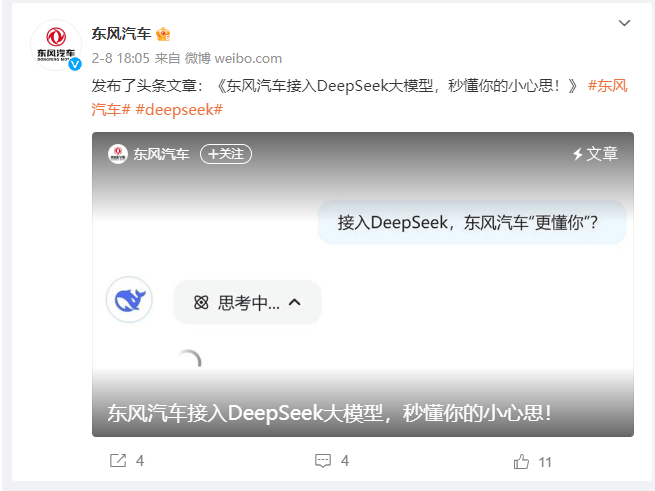655x491 pixels.
Task: Click the small 东风汽车 card avatar
Action: 118,154
